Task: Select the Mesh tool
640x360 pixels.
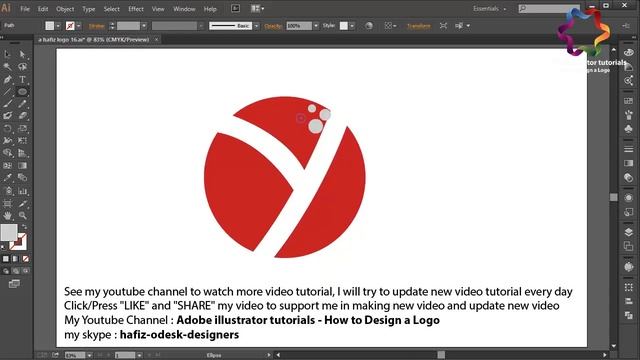Action: coord(7,166)
